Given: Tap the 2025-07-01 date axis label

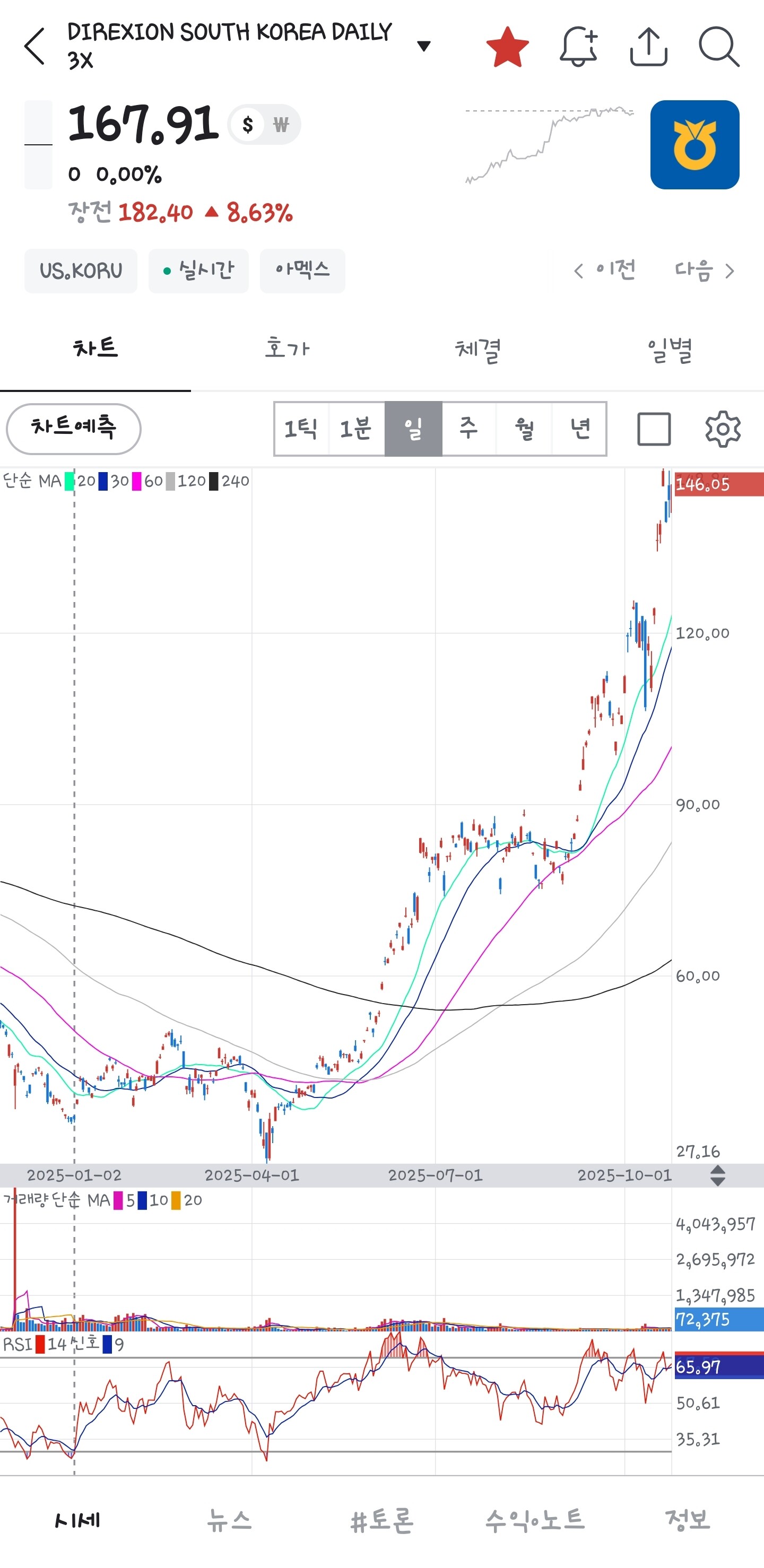Looking at the screenshot, I should click(435, 1175).
